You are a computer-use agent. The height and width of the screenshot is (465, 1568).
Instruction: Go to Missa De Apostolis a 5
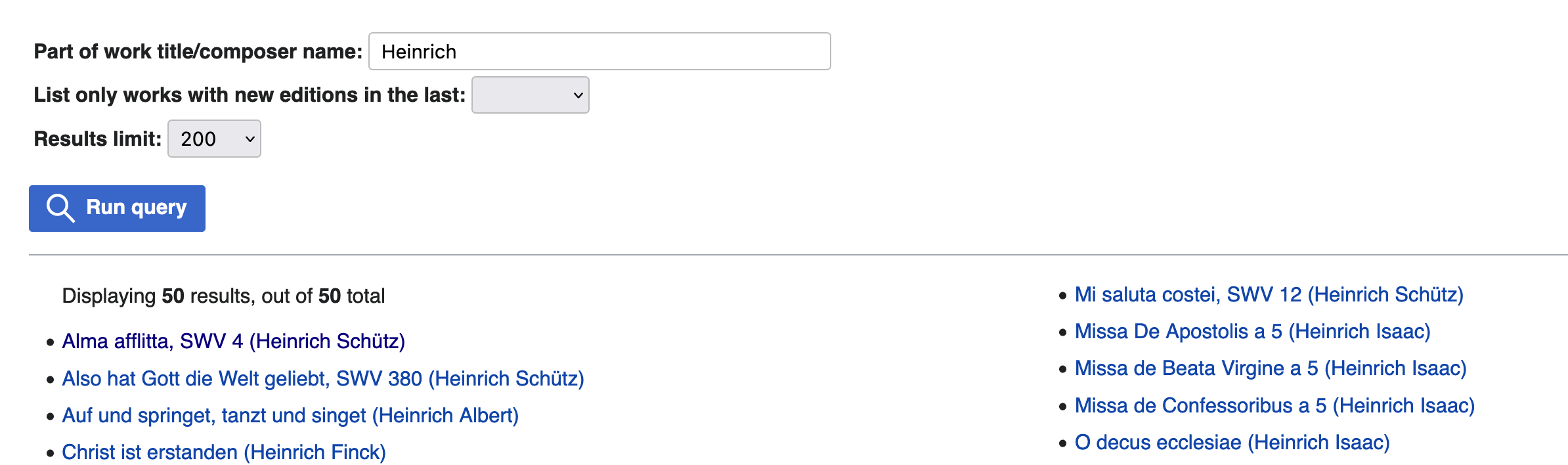[x=1252, y=332]
